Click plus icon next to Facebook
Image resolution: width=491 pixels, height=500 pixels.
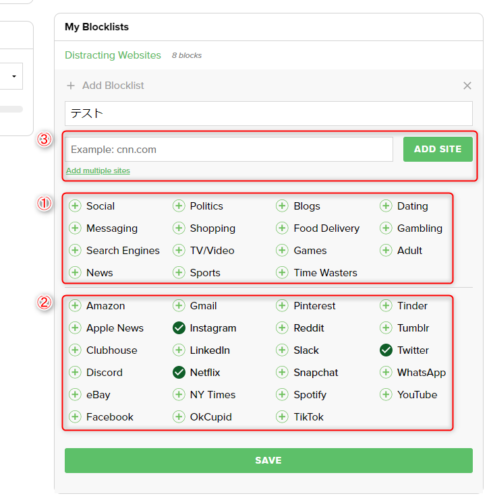(x=75, y=417)
